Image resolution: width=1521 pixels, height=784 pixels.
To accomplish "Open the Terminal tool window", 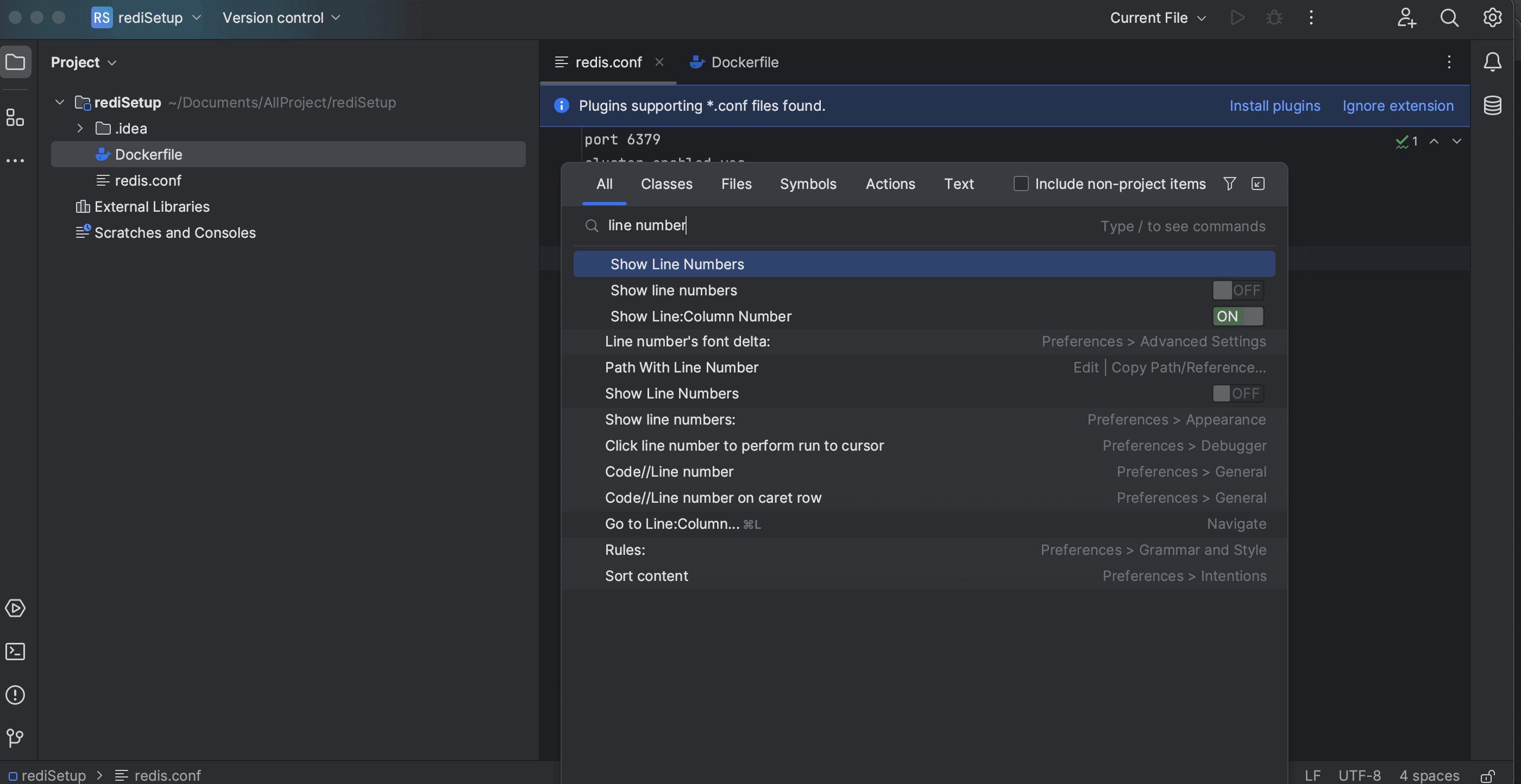I will pos(15,651).
